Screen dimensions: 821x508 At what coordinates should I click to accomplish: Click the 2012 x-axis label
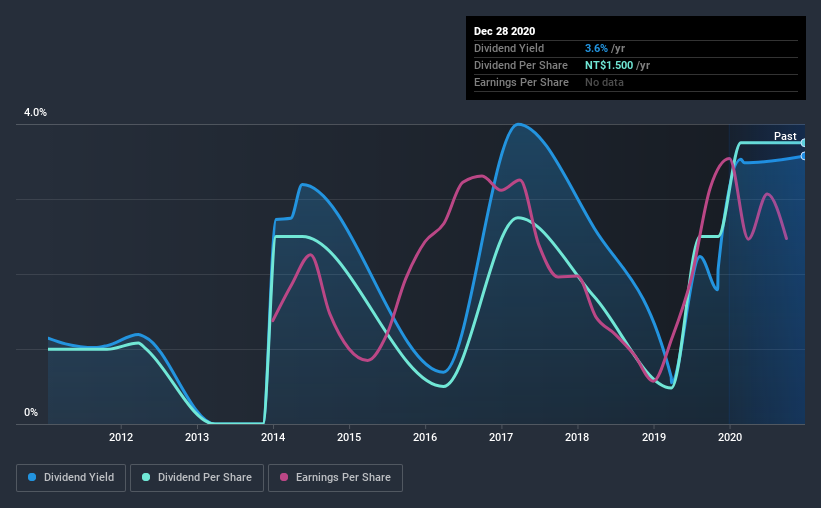pos(121,437)
